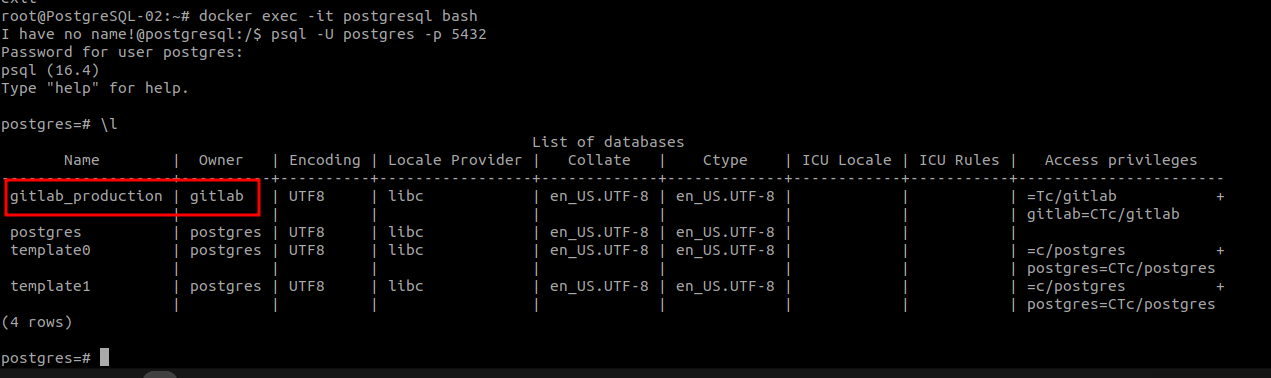Click the terminal cursor at bottom prompt

[104, 358]
